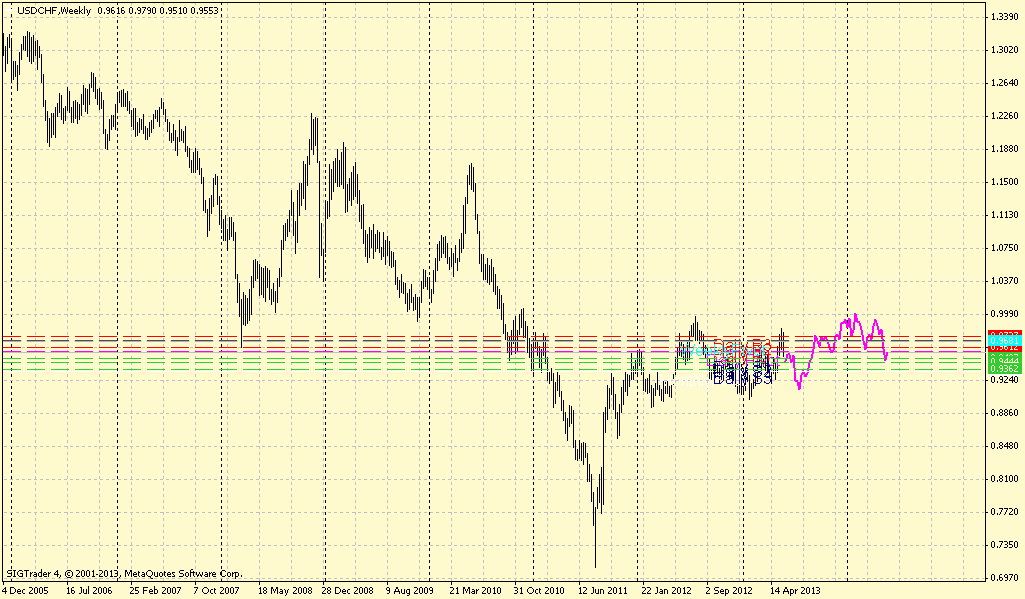
Task: Click the 18 May 2008 date label
Action: coord(284,590)
